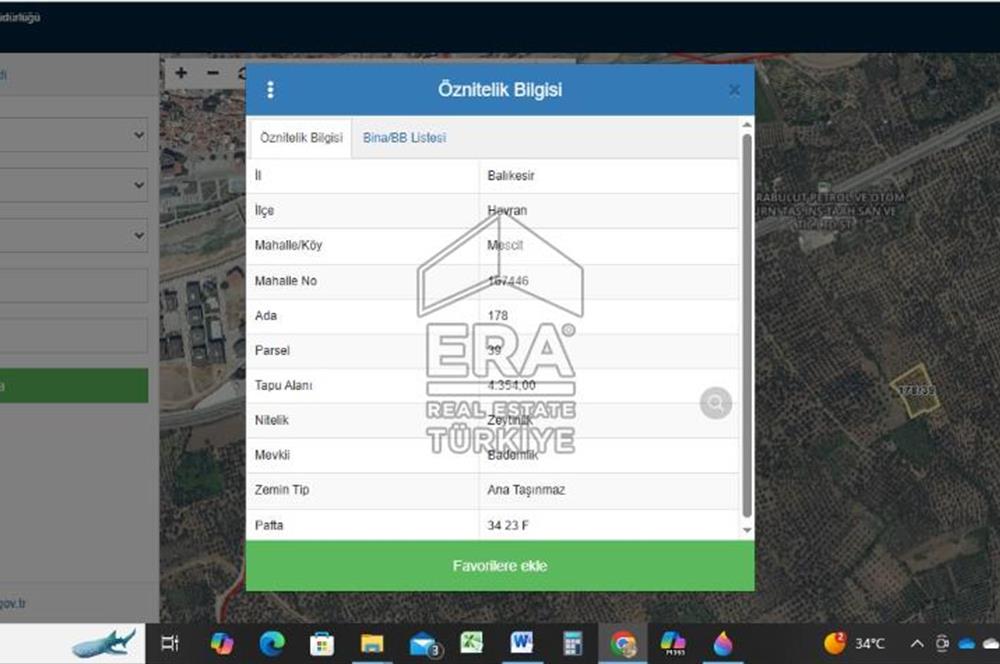Image resolution: width=1000 pixels, height=664 pixels.
Task: Expand the second dropdown in left panel
Action: click(74, 185)
